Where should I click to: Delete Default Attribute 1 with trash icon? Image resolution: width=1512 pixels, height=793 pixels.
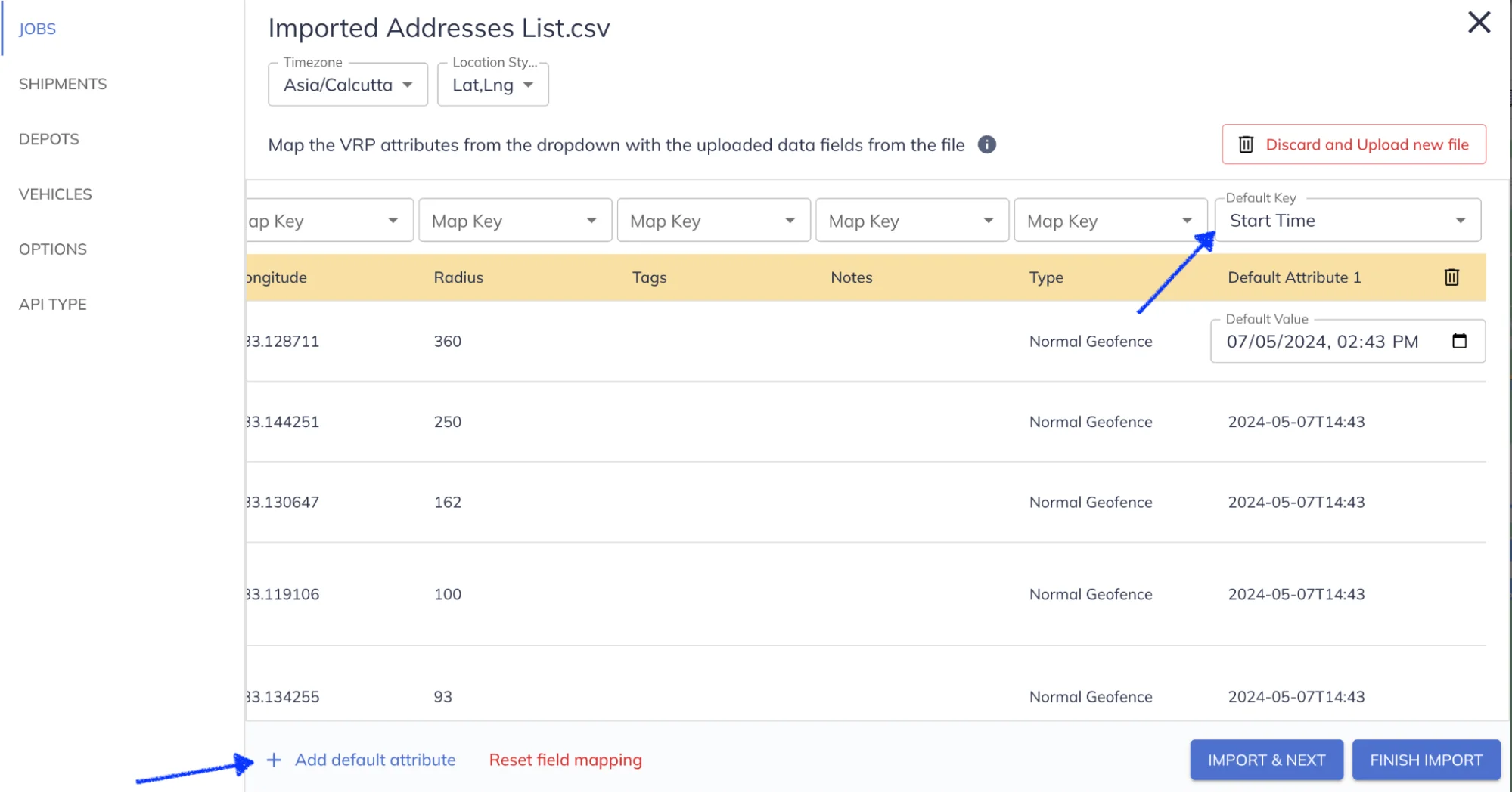[x=1451, y=277]
